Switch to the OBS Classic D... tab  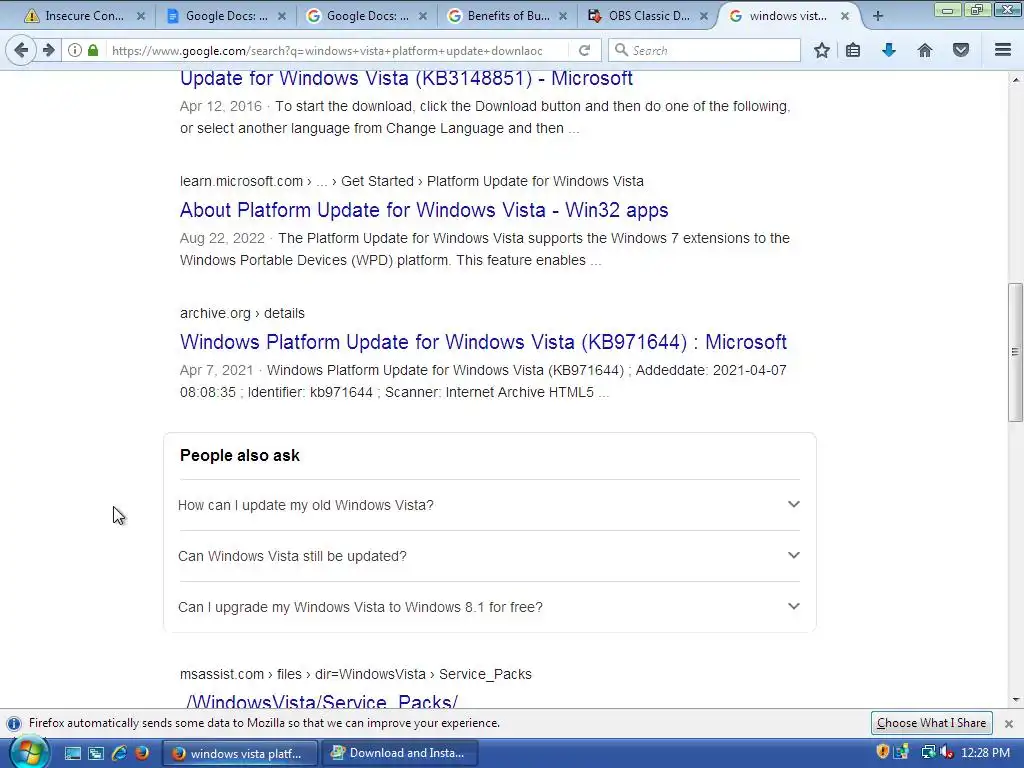coord(648,16)
